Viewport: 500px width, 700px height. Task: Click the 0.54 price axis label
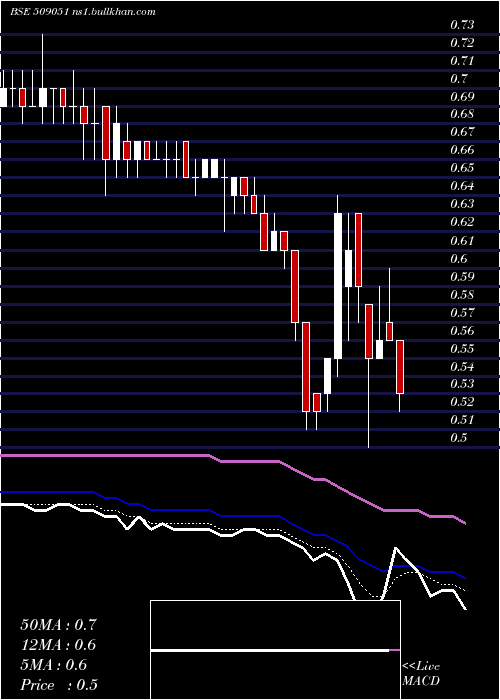pyautogui.click(x=462, y=367)
